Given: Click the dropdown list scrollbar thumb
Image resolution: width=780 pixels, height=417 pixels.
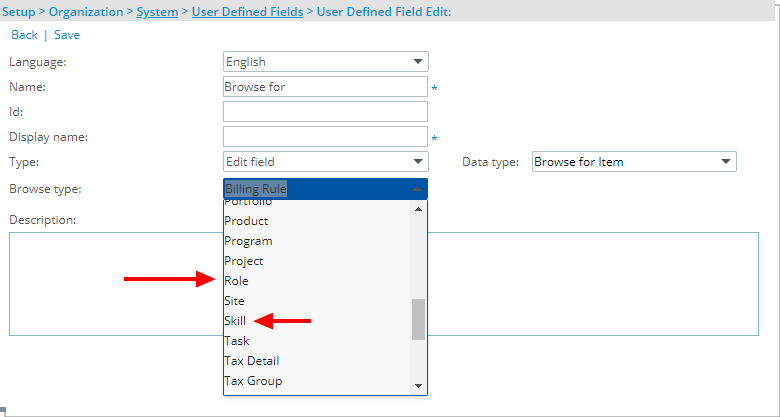Looking at the screenshot, I should pyautogui.click(x=418, y=319).
